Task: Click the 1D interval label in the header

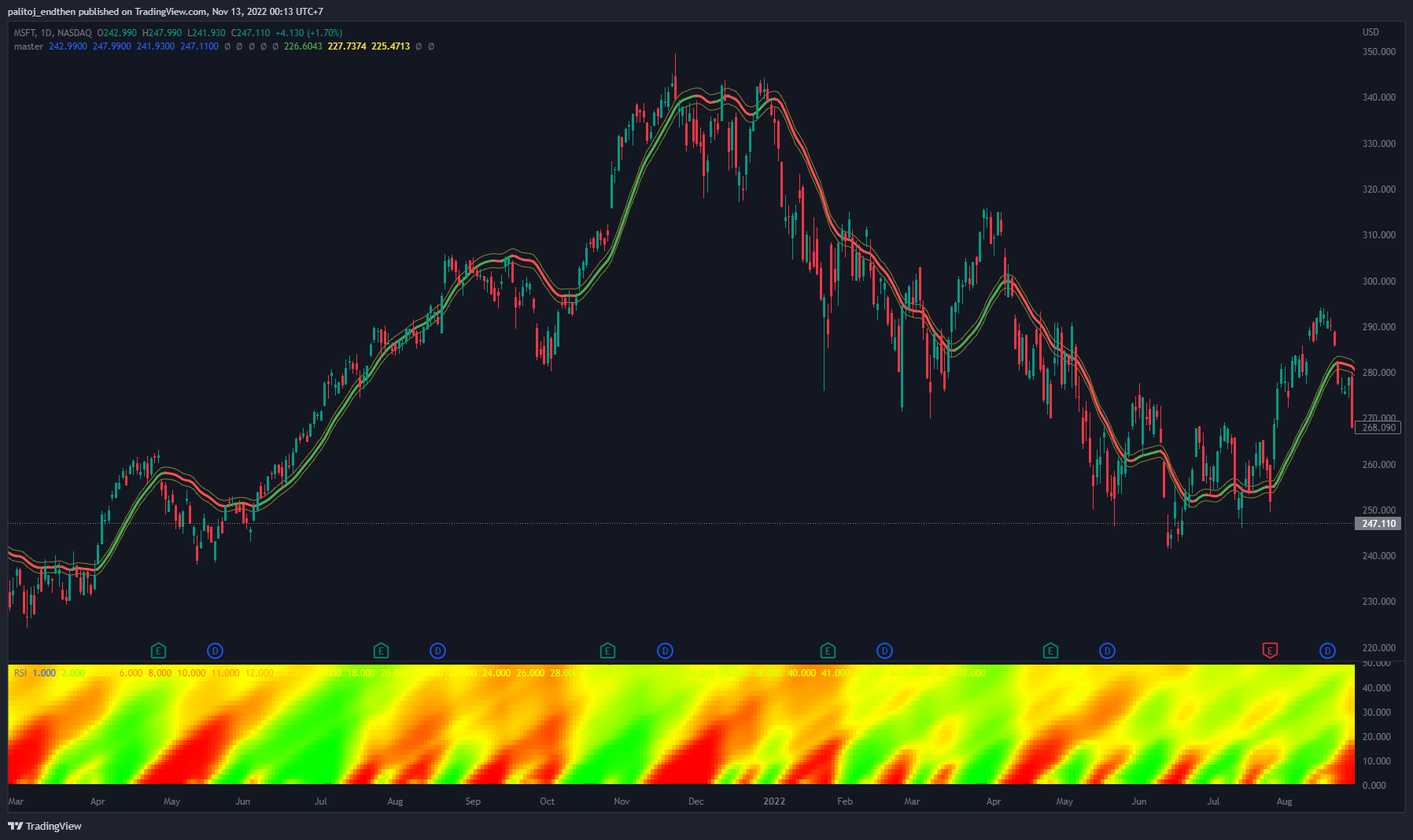Action: [x=46, y=33]
